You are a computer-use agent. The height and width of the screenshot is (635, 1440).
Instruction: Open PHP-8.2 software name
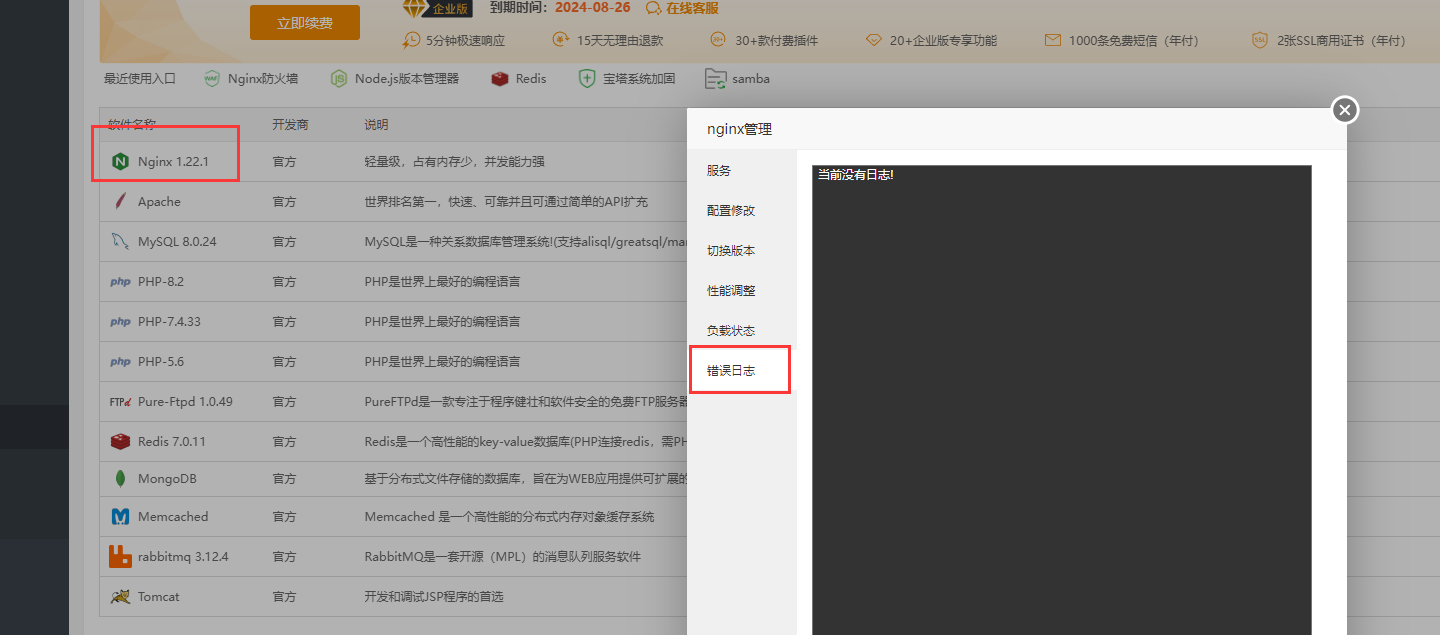coord(161,282)
